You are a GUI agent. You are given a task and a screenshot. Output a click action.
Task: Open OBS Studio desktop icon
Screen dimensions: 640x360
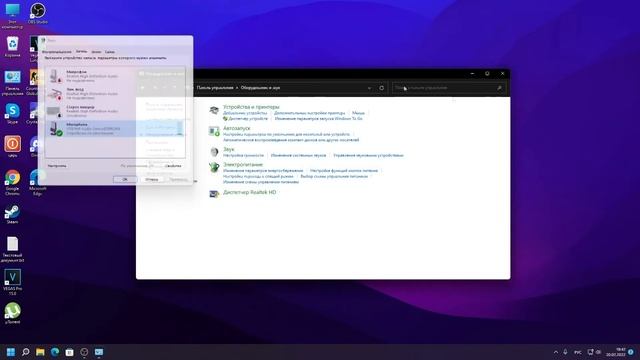coord(38,13)
